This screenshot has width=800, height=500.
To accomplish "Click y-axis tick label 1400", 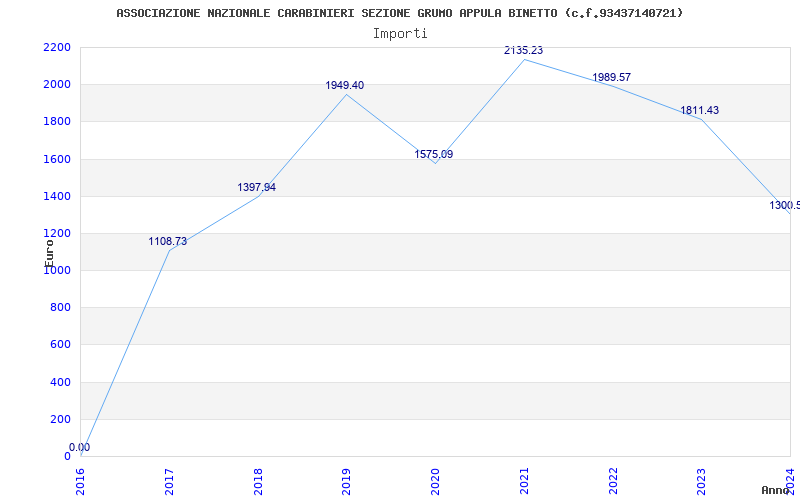I will [x=57, y=196].
